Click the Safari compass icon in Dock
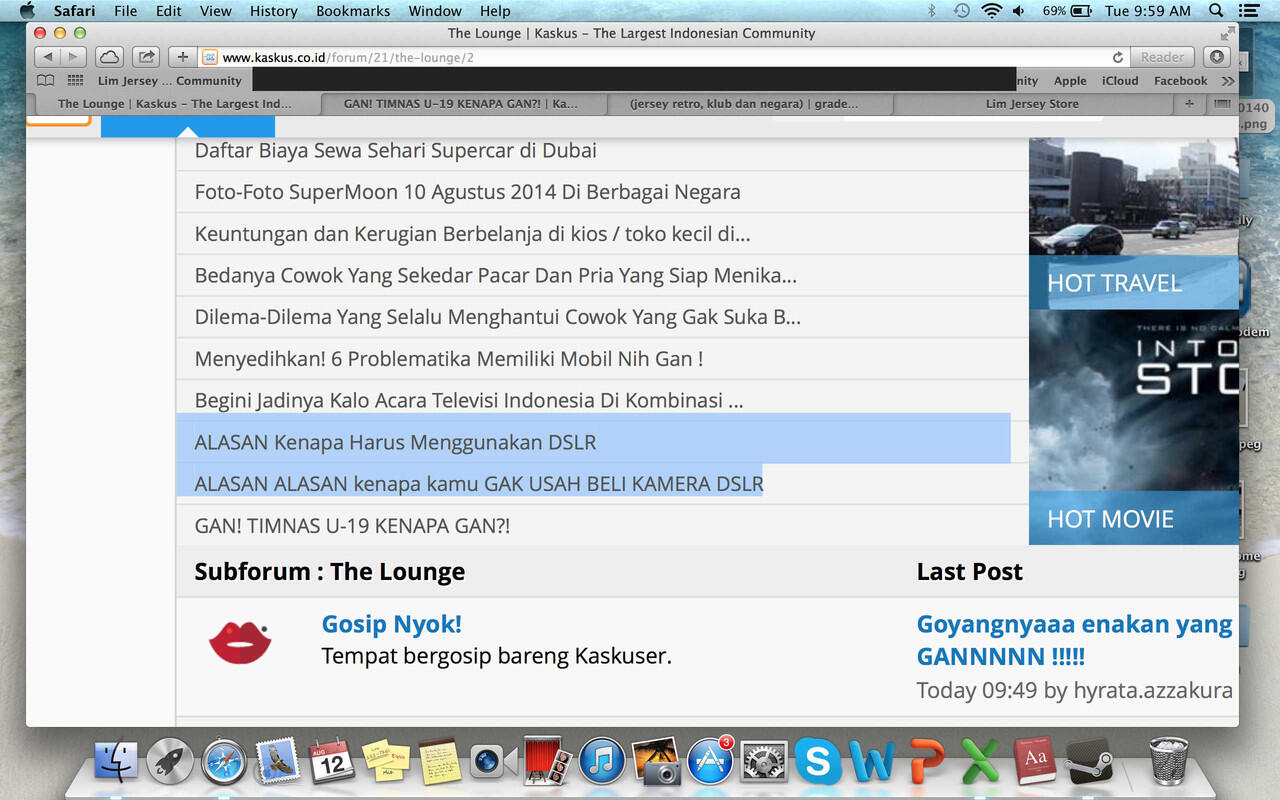Screen dimensions: 1280x800 tap(224, 763)
